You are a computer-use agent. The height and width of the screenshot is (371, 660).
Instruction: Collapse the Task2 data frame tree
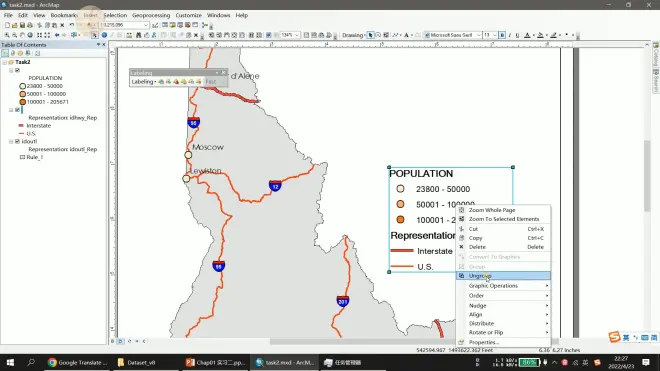(5, 62)
